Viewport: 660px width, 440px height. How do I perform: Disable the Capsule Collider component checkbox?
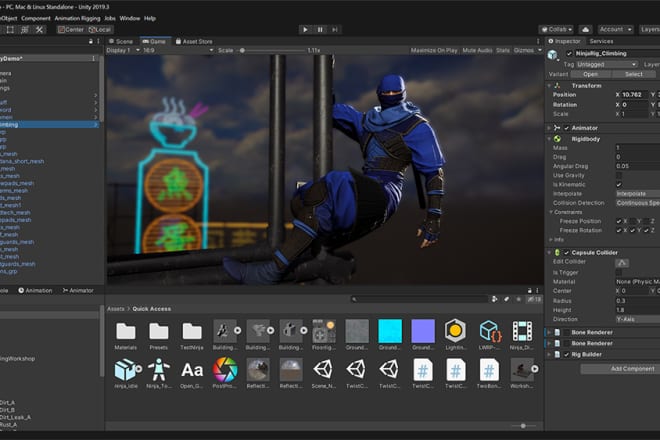click(567, 253)
